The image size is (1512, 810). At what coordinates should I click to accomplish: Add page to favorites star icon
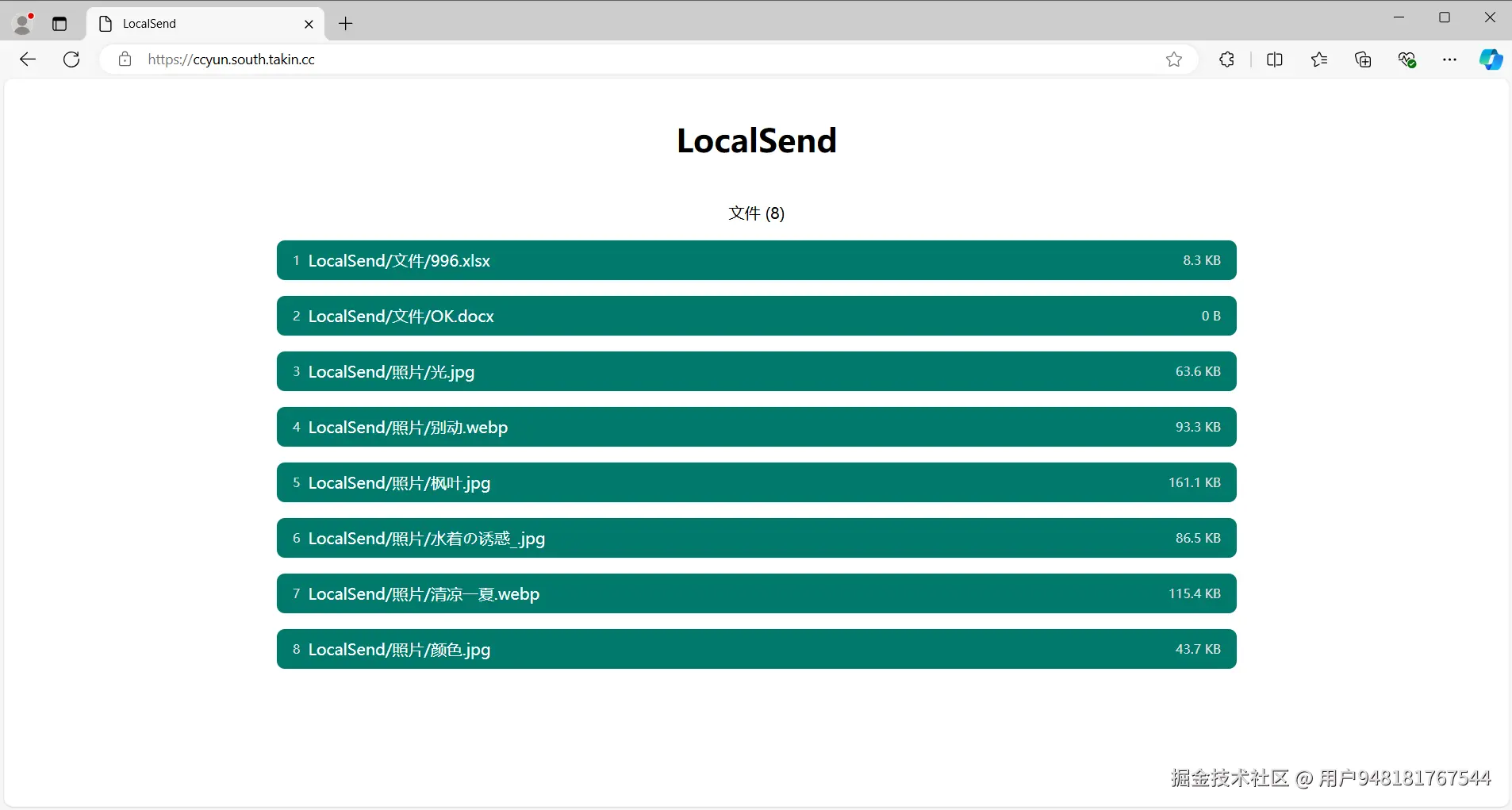pyautogui.click(x=1174, y=60)
